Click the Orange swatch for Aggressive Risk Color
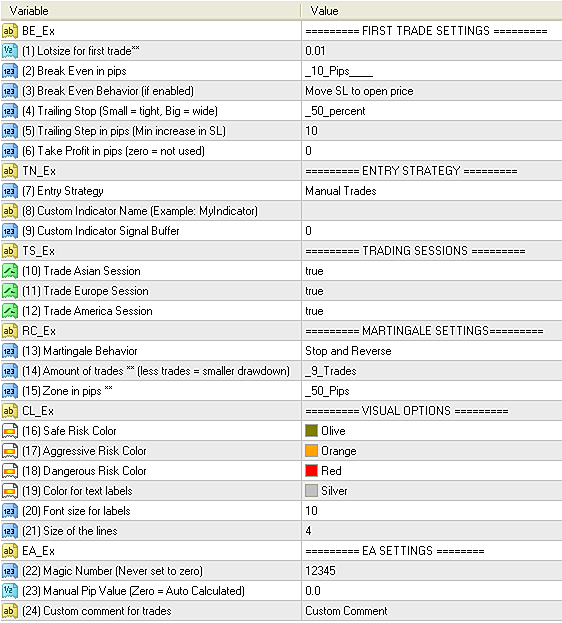 point(311,451)
